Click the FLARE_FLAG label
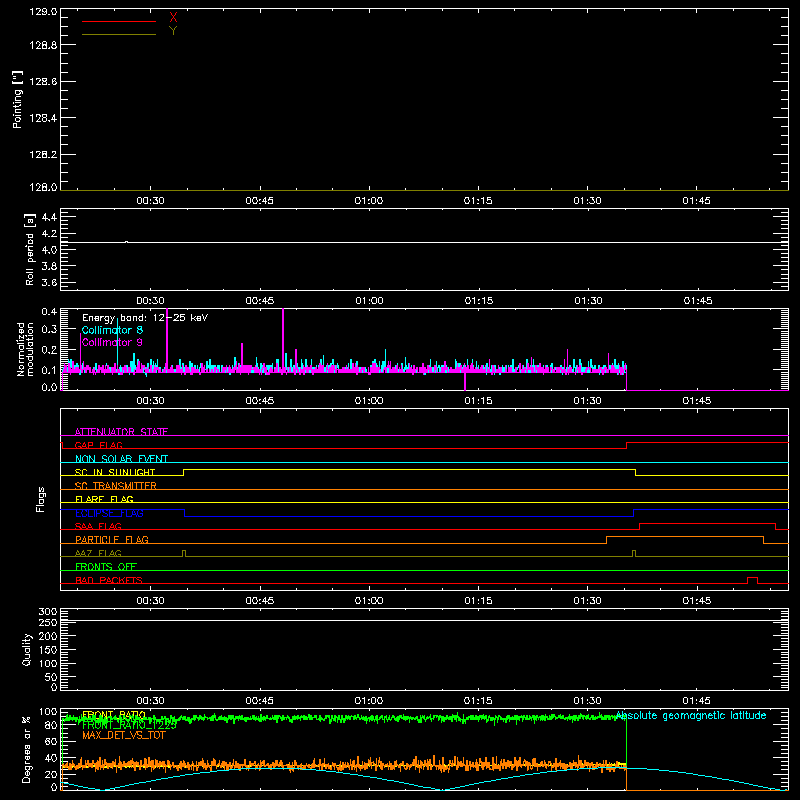This screenshot has width=800, height=800. point(104,499)
